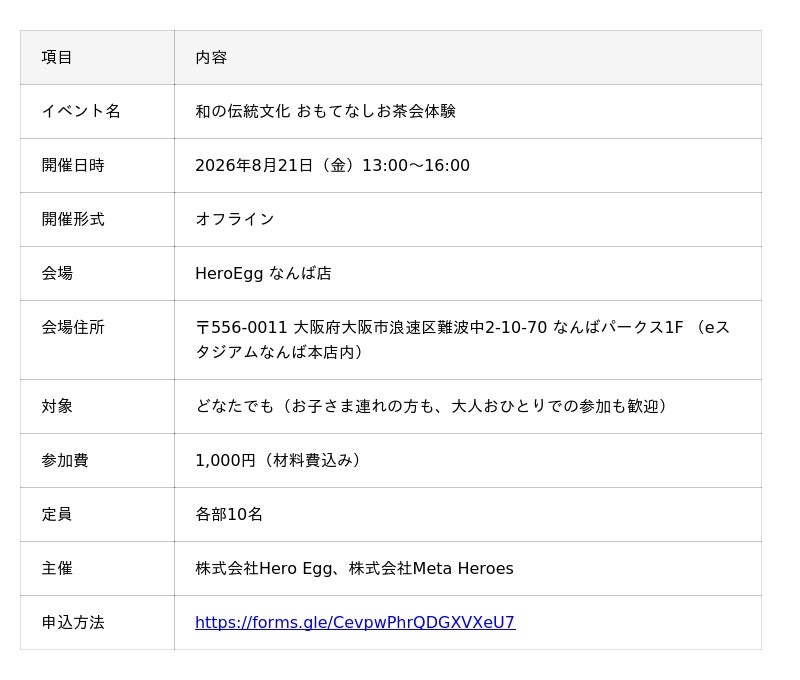
Task: Select the 会場住所 label cell
Action: click(97, 340)
